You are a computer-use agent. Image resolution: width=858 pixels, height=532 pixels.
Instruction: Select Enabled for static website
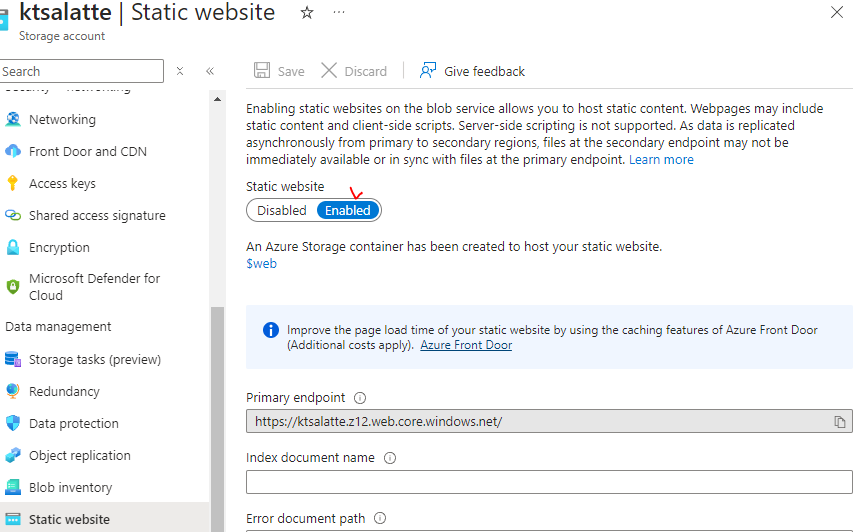click(347, 211)
